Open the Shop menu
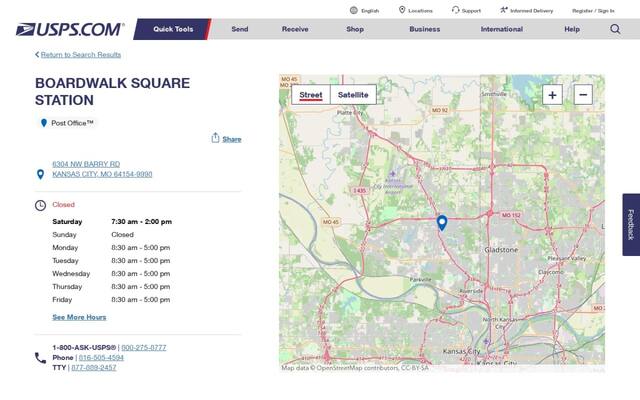Viewport: 640px width, 400px height. 355,29
